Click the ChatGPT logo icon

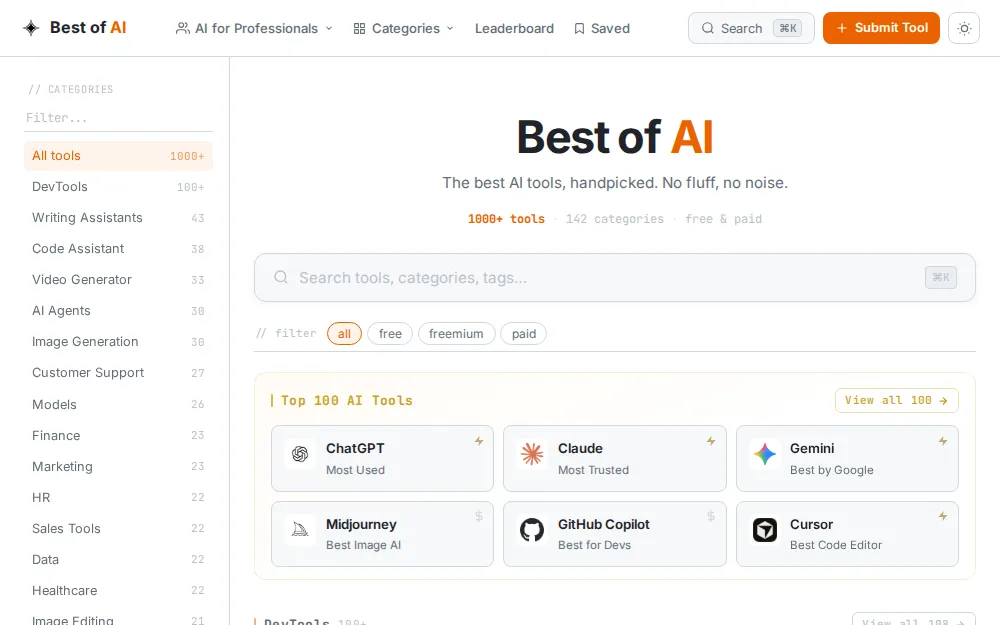click(x=300, y=453)
